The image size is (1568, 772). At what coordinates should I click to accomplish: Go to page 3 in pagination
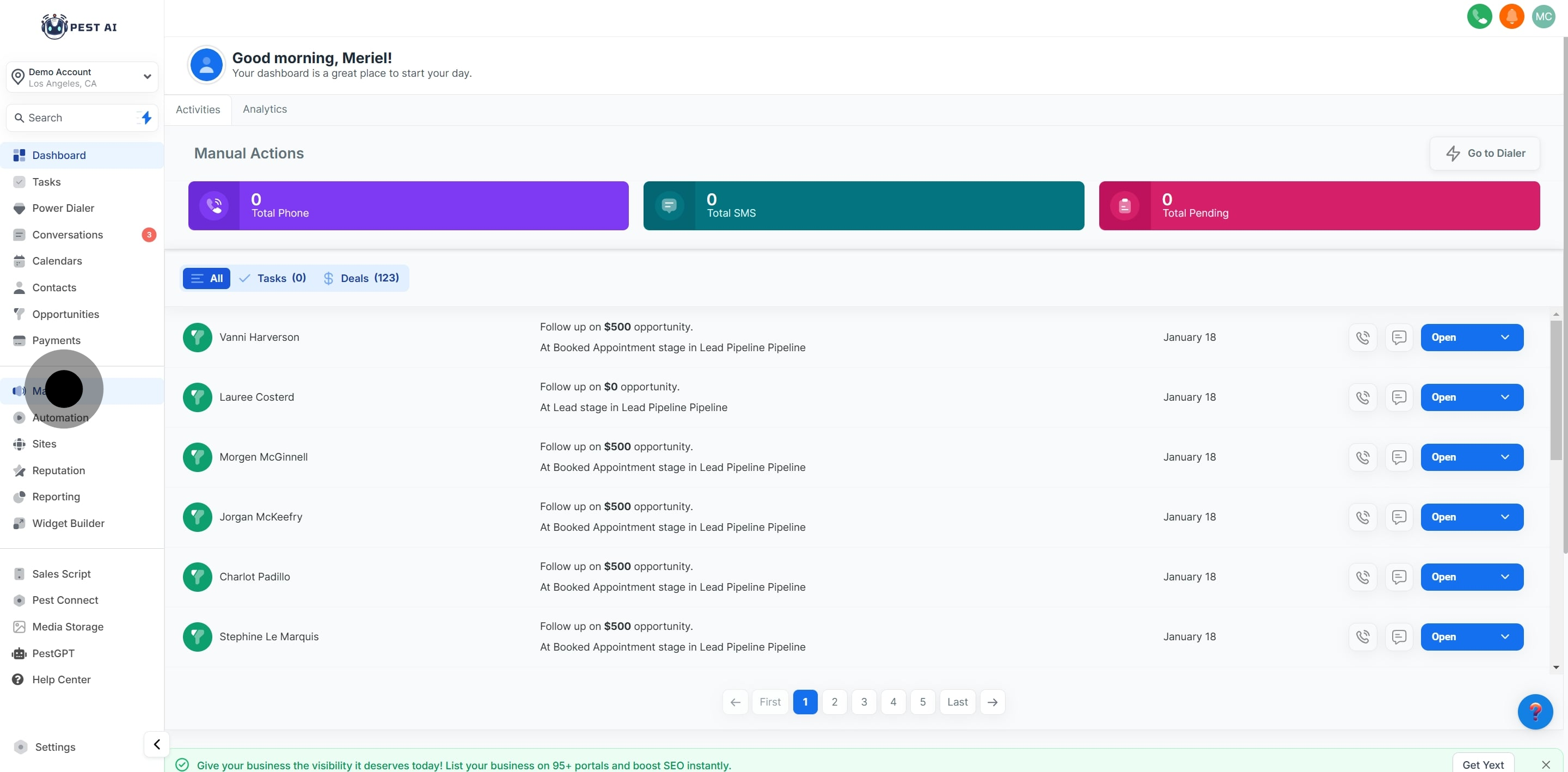click(x=863, y=702)
